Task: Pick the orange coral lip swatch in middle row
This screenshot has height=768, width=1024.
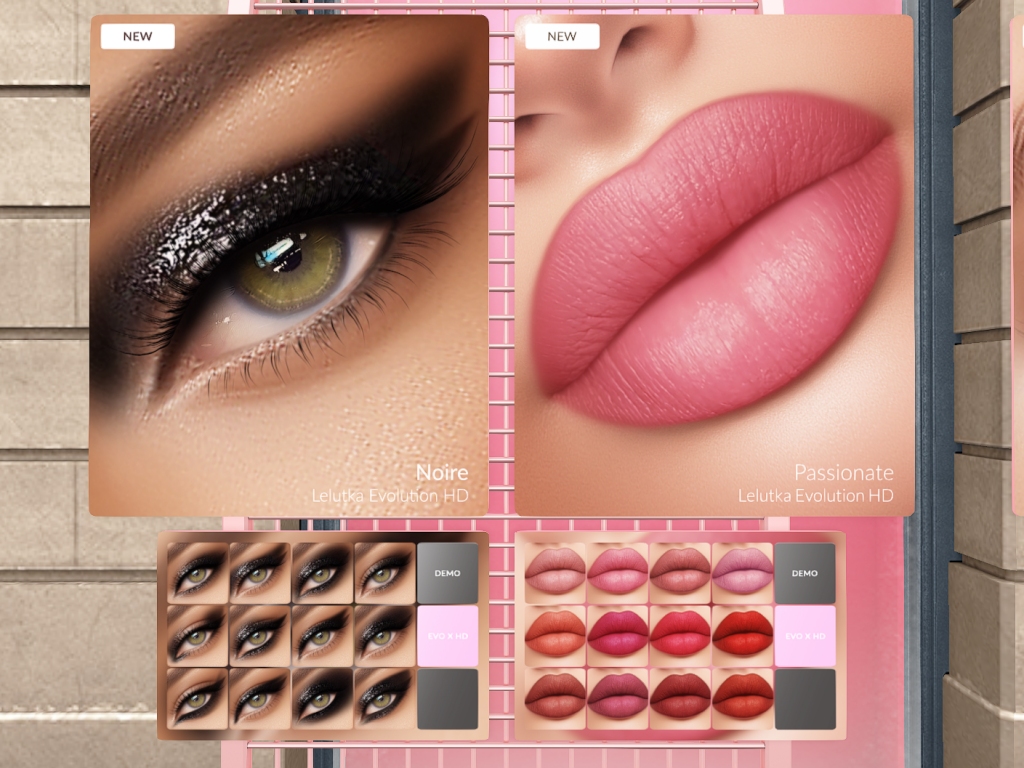Action: [555, 636]
